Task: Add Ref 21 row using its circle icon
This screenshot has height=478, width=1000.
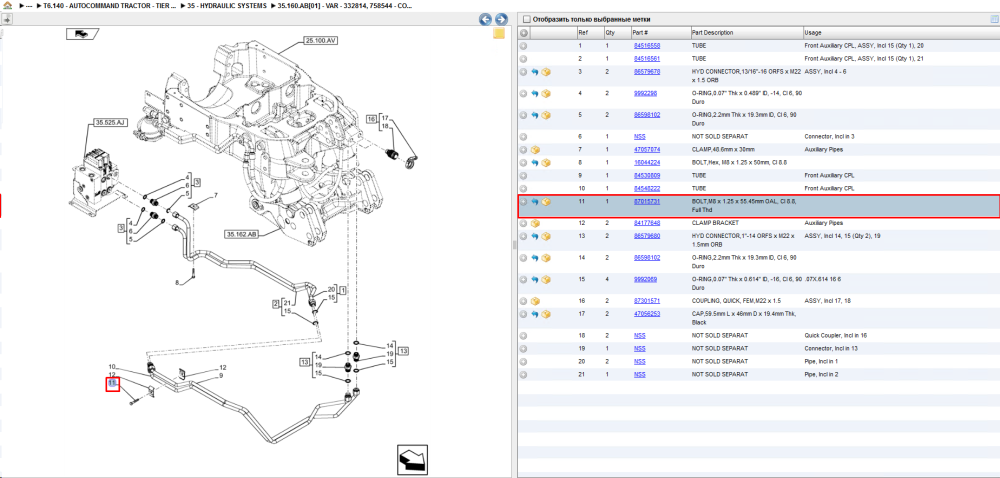Action: click(x=524, y=374)
